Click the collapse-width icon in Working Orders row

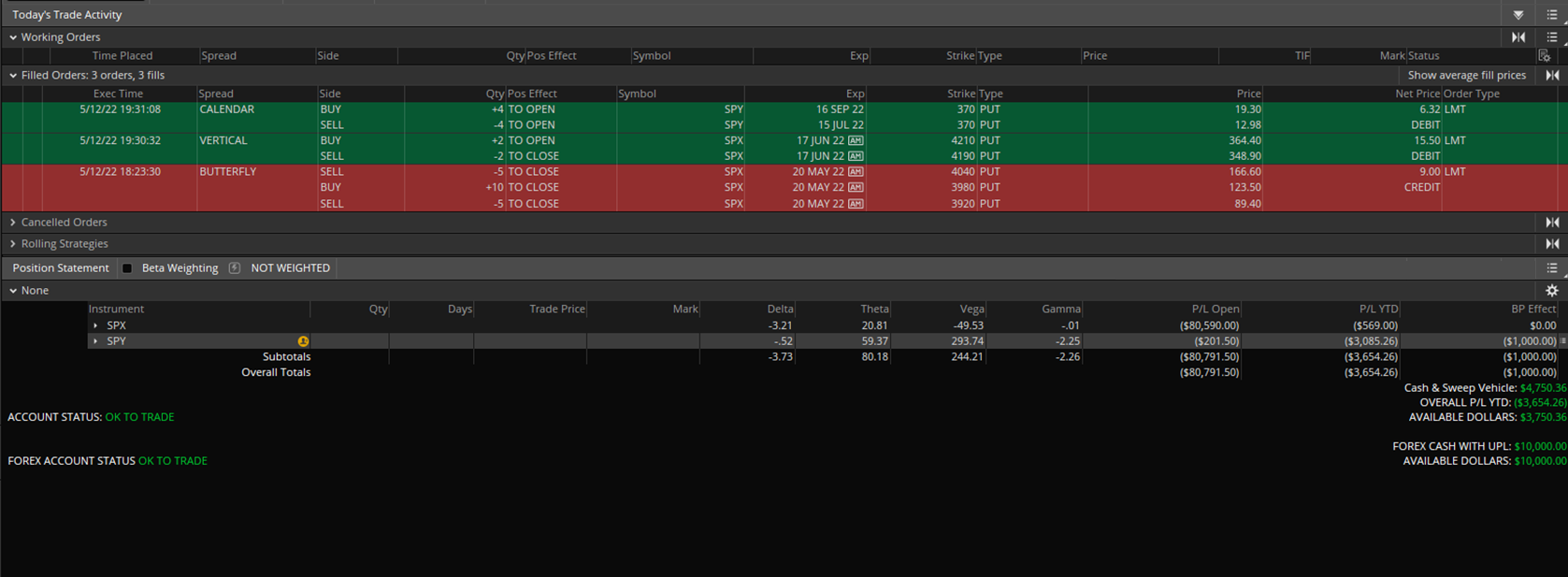1518,37
